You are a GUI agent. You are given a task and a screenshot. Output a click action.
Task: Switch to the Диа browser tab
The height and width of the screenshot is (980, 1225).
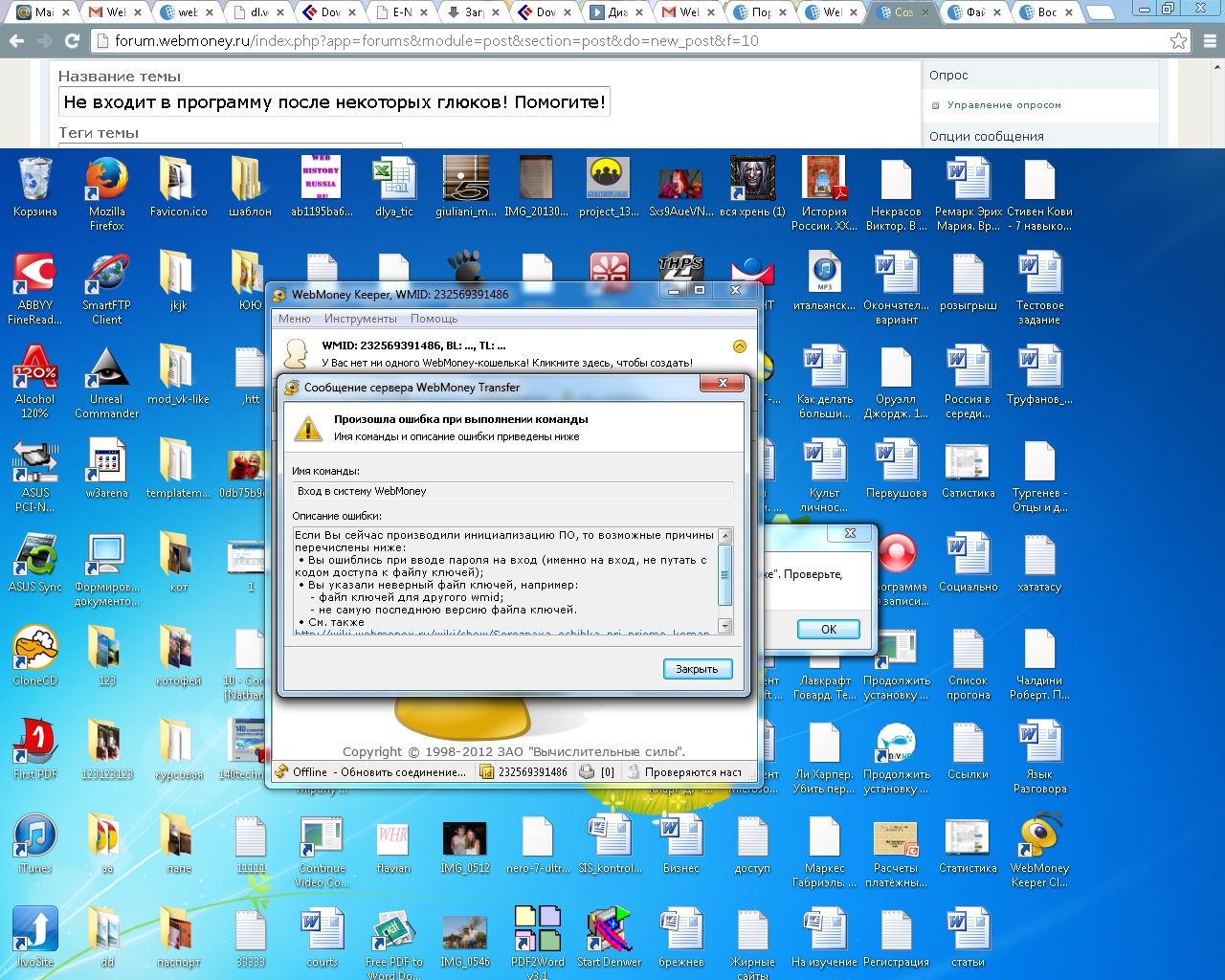click(x=618, y=12)
